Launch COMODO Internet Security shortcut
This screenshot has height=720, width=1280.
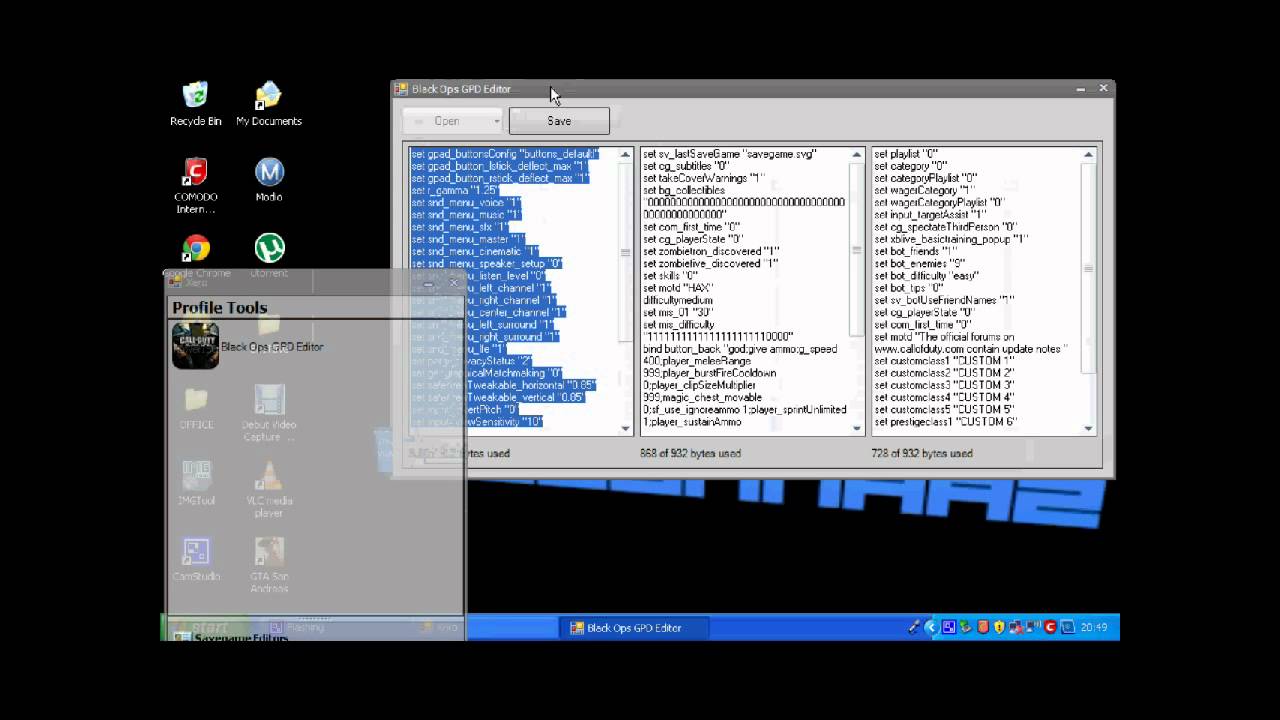pos(195,185)
